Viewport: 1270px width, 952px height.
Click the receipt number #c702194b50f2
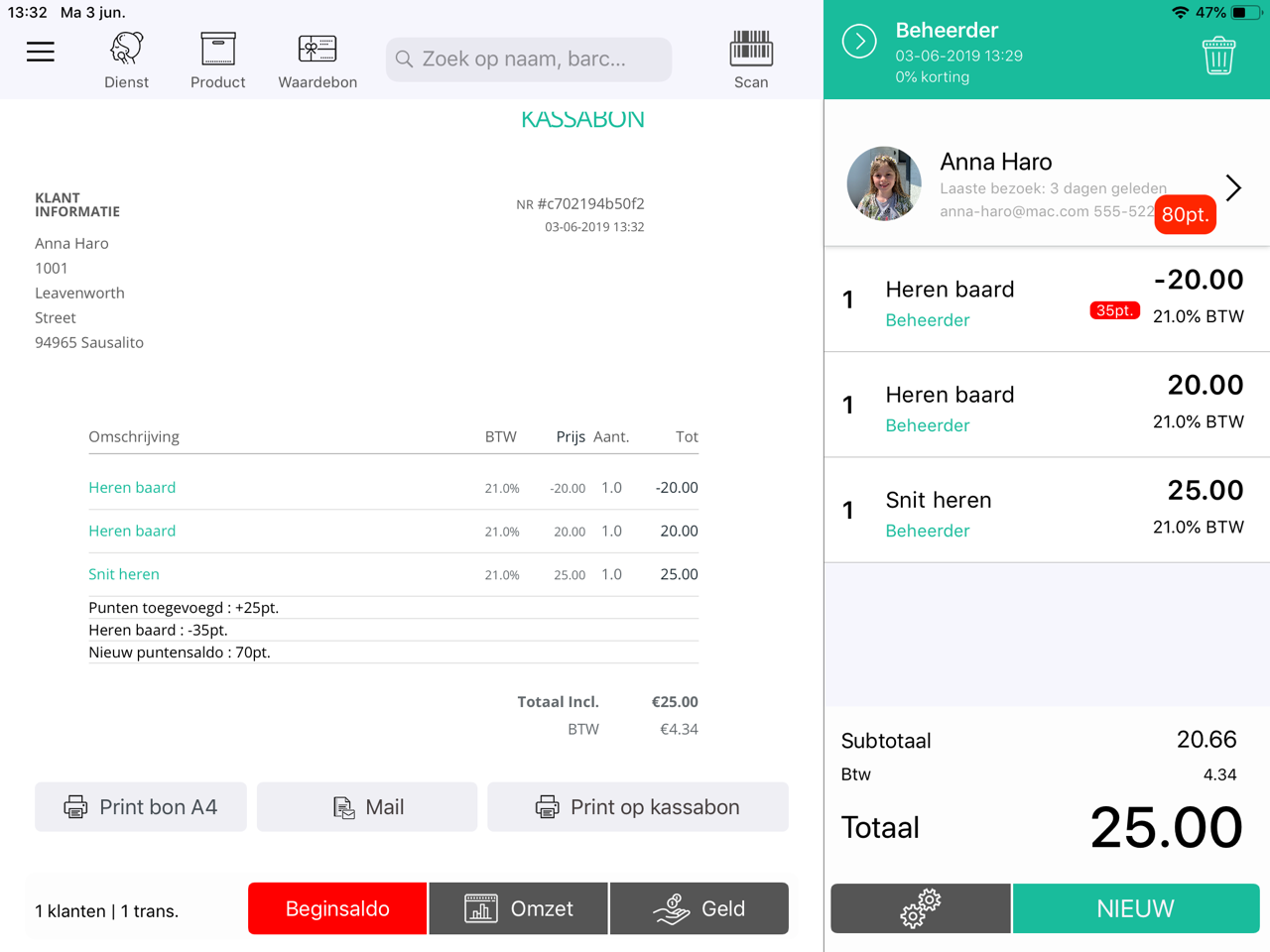coord(590,203)
